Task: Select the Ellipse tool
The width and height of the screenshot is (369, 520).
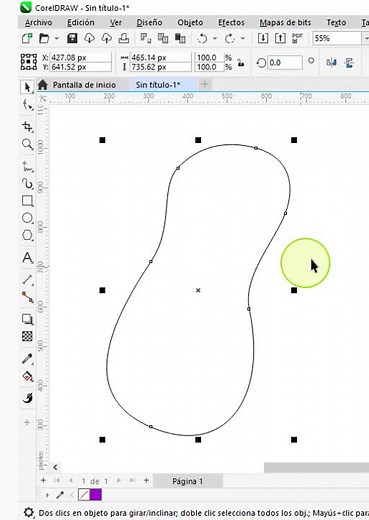Action: 27,218
